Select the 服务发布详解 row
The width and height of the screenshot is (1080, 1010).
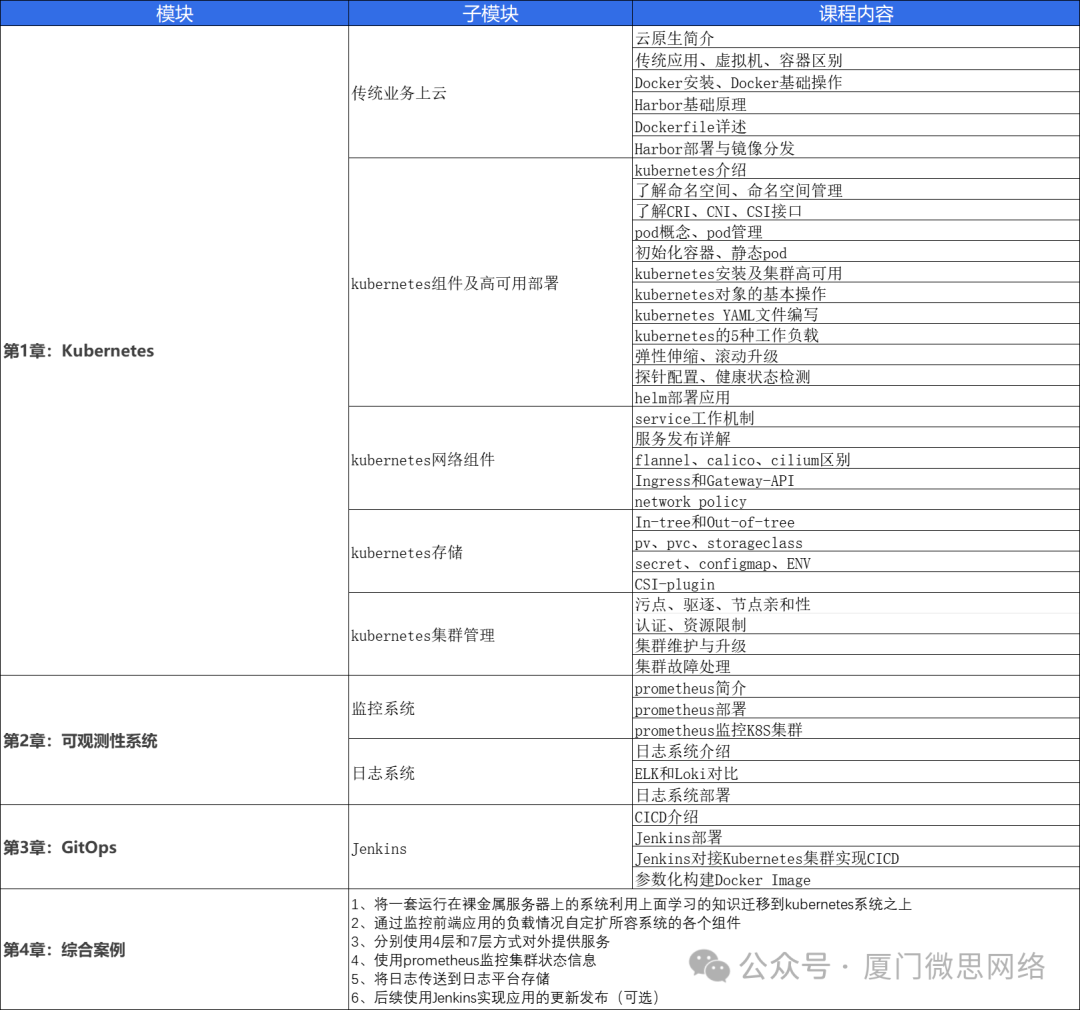(x=855, y=437)
